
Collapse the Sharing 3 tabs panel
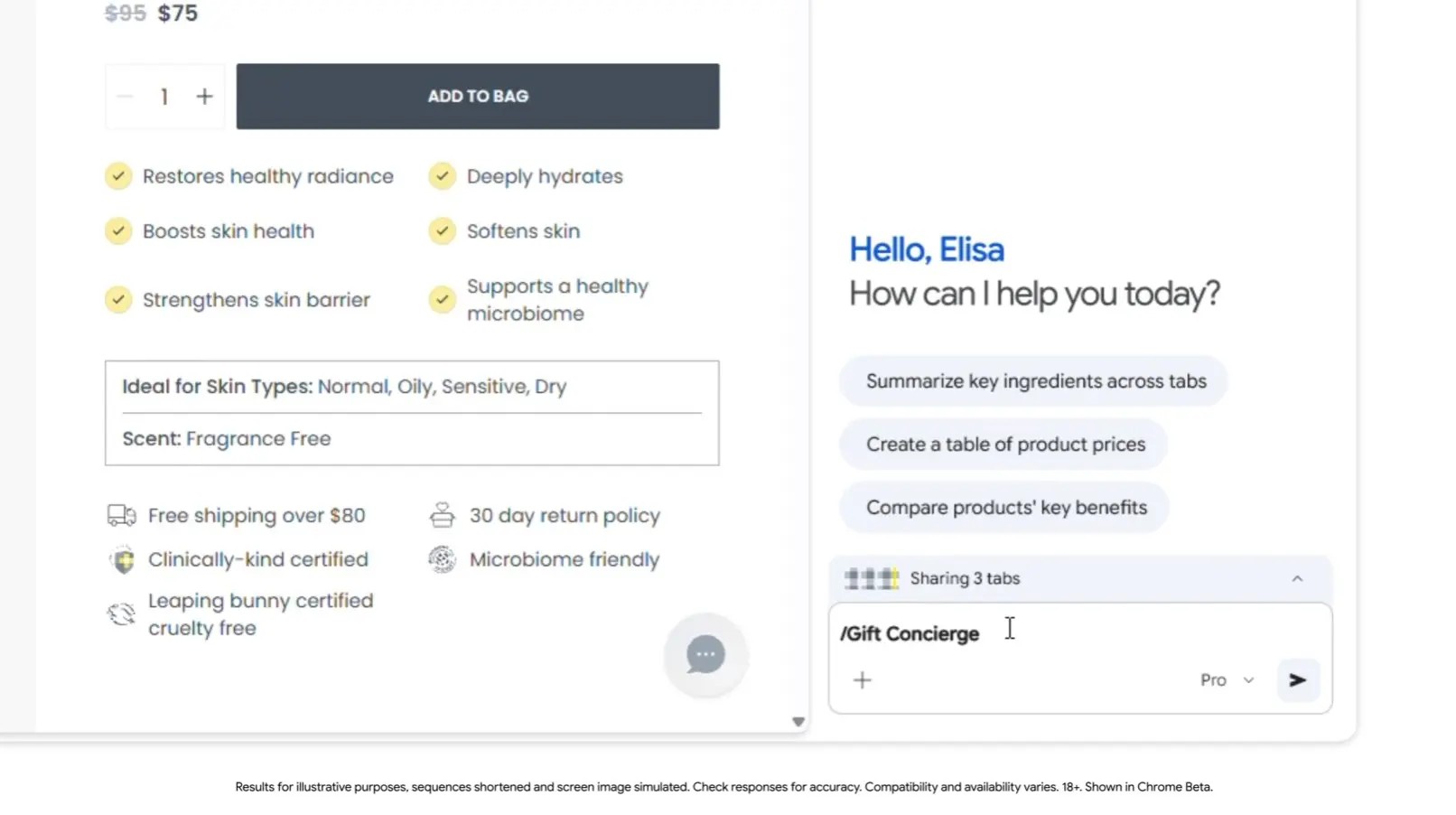pos(1297,579)
